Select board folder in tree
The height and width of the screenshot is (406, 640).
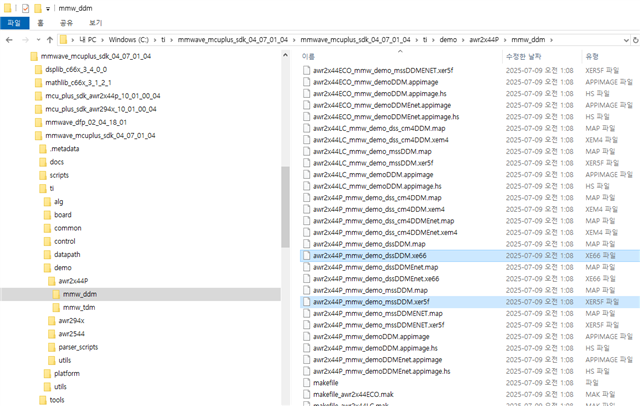tap(62, 215)
